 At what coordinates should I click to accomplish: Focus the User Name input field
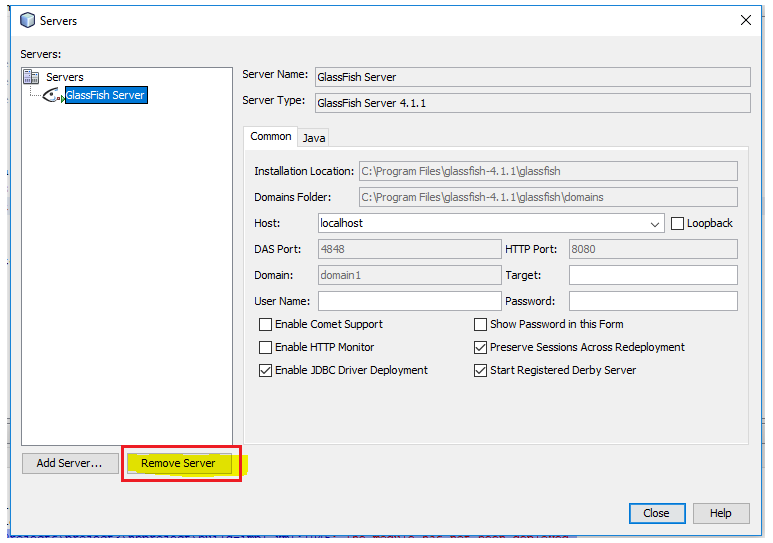pyautogui.click(x=410, y=301)
